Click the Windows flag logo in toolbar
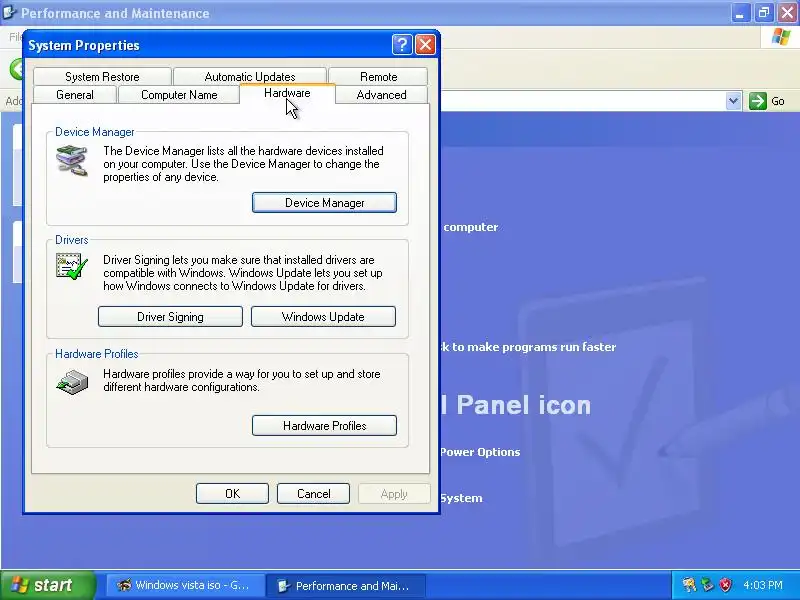This screenshot has height=600, width=800. 780,37
